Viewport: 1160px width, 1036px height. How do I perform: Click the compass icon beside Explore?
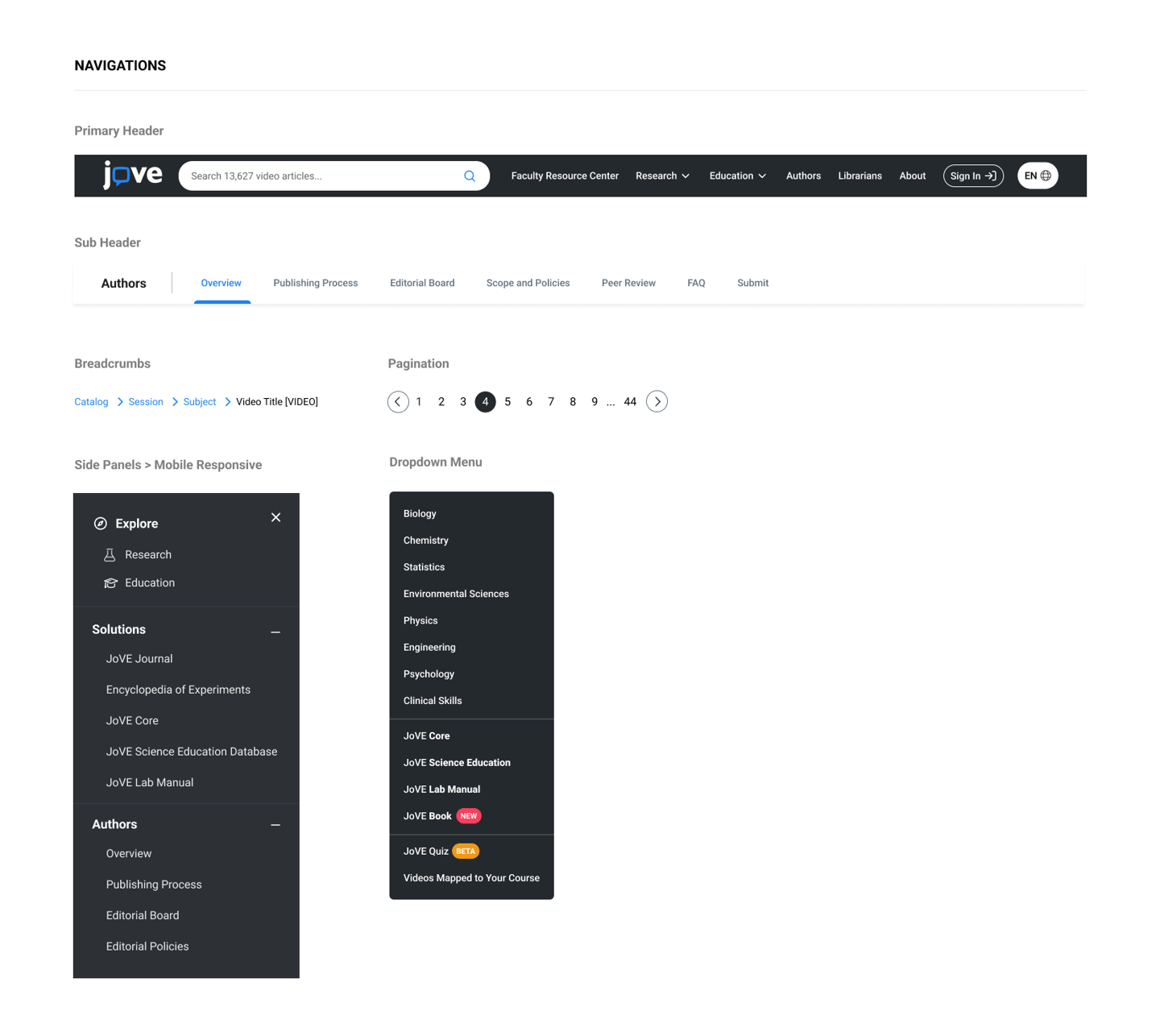coord(101,524)
